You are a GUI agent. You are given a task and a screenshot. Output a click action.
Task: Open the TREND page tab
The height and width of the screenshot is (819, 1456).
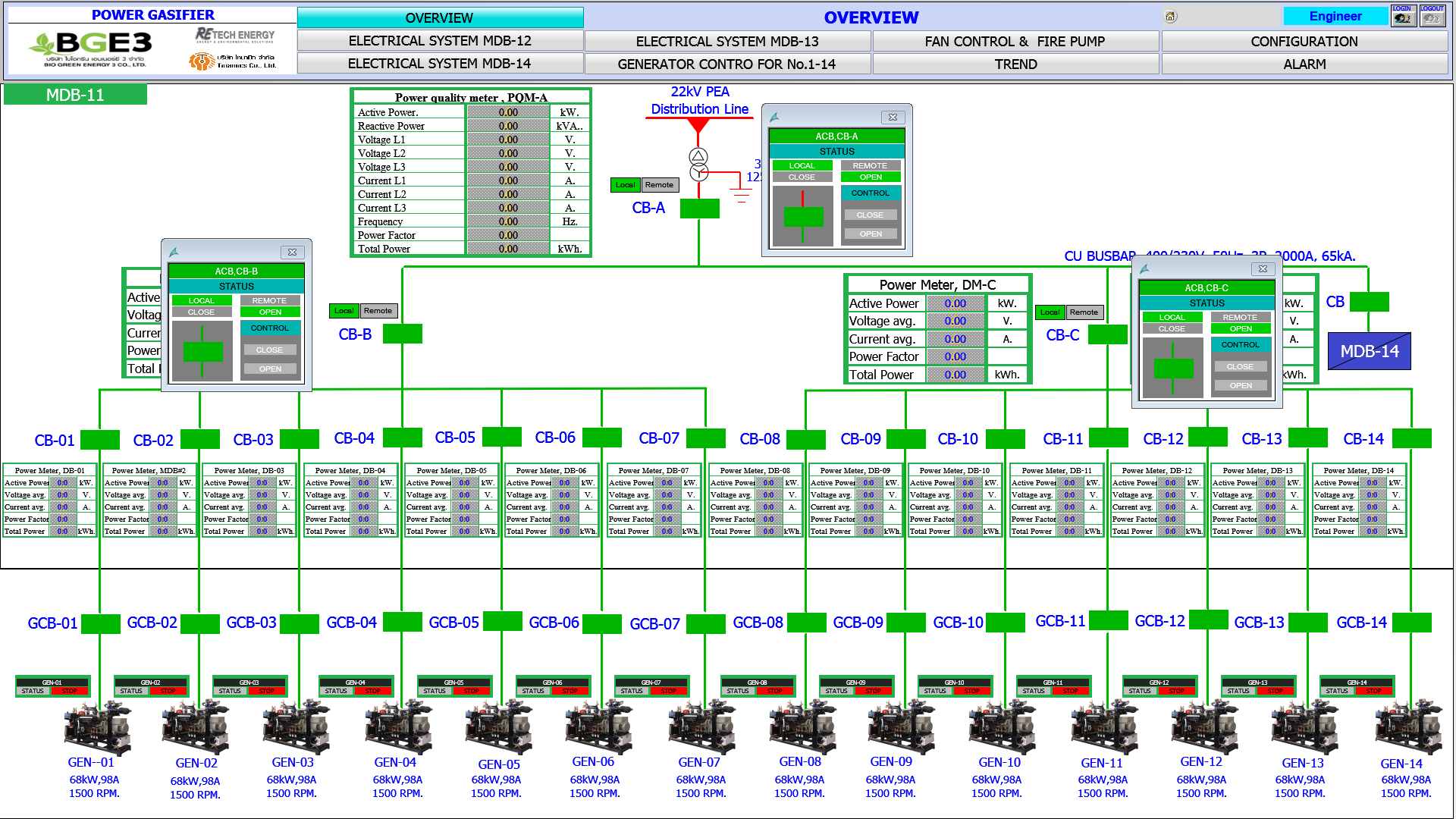tap(1015, 64)
